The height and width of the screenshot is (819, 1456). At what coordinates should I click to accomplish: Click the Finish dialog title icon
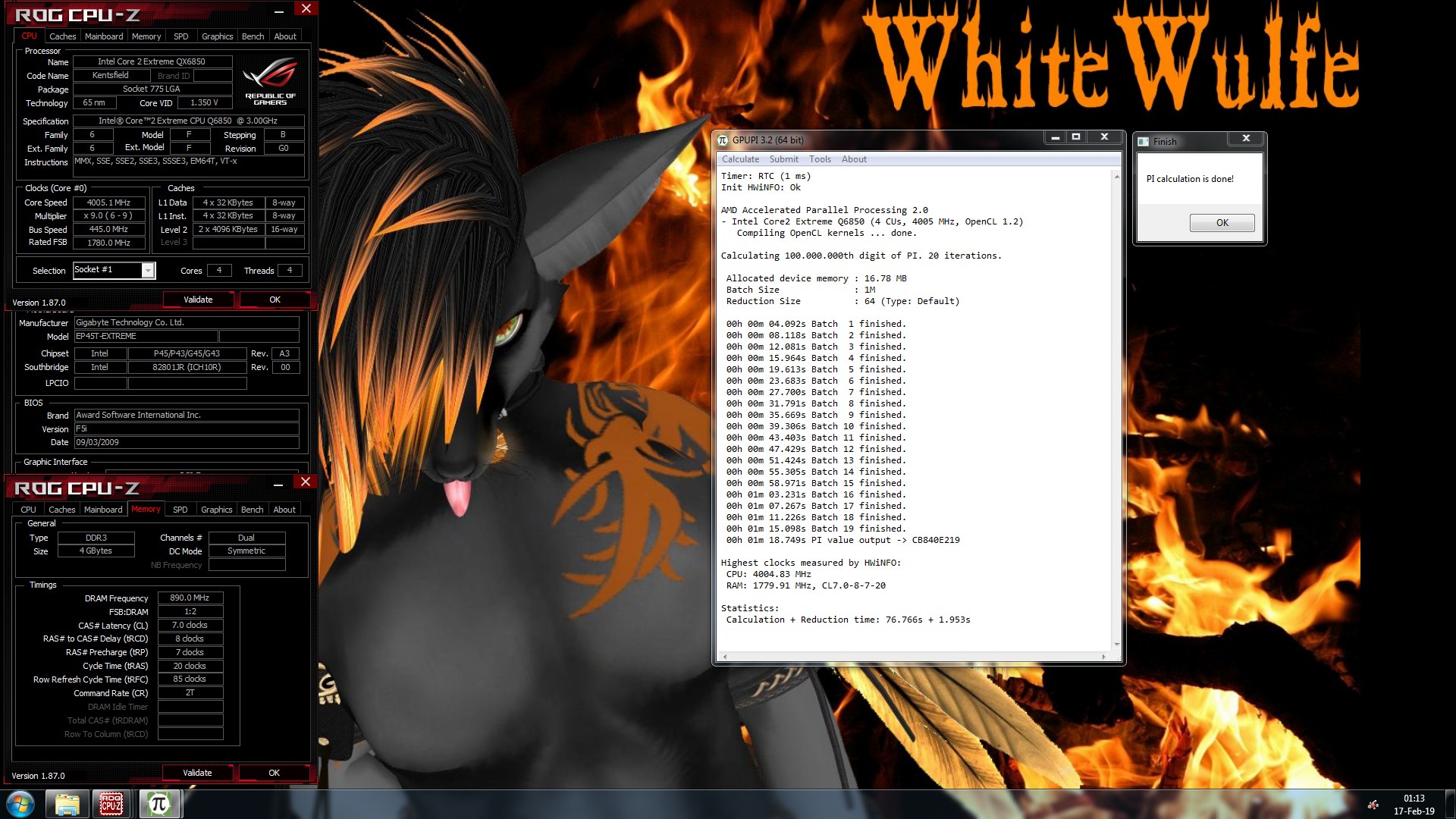(1143, 141)
